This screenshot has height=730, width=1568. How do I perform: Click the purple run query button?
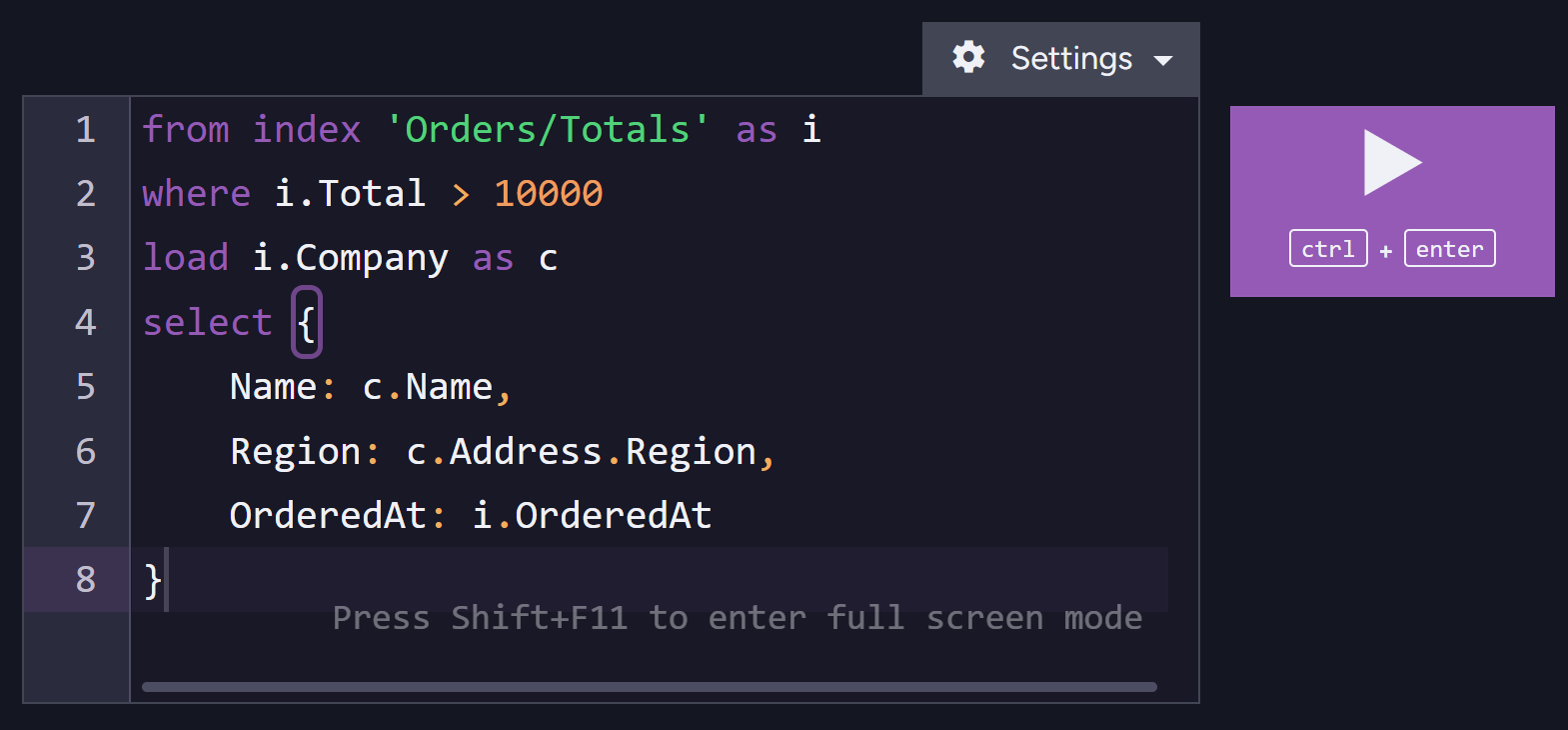pyautogui.click(x=1392, y=201)
